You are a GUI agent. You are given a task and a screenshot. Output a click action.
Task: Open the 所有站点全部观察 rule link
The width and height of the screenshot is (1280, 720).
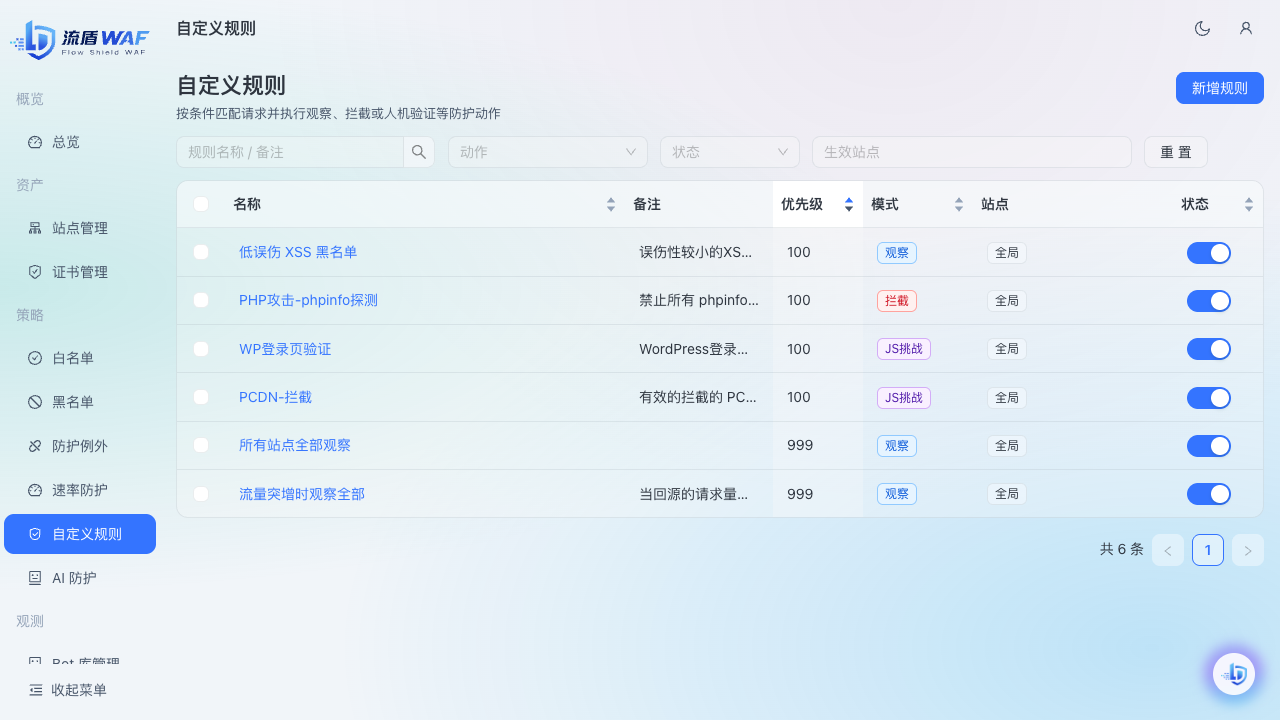click(295, 445)
